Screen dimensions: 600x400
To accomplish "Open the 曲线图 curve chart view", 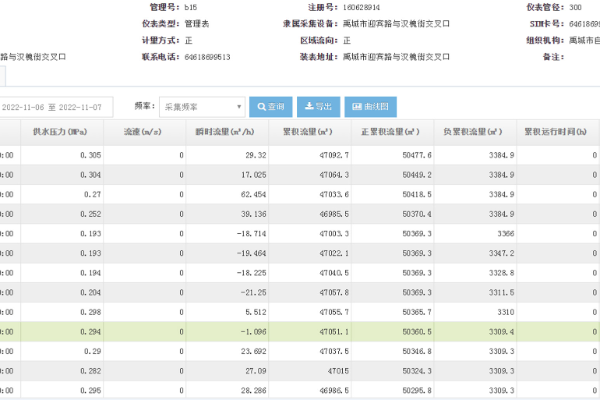I will (x=371, y=106).
